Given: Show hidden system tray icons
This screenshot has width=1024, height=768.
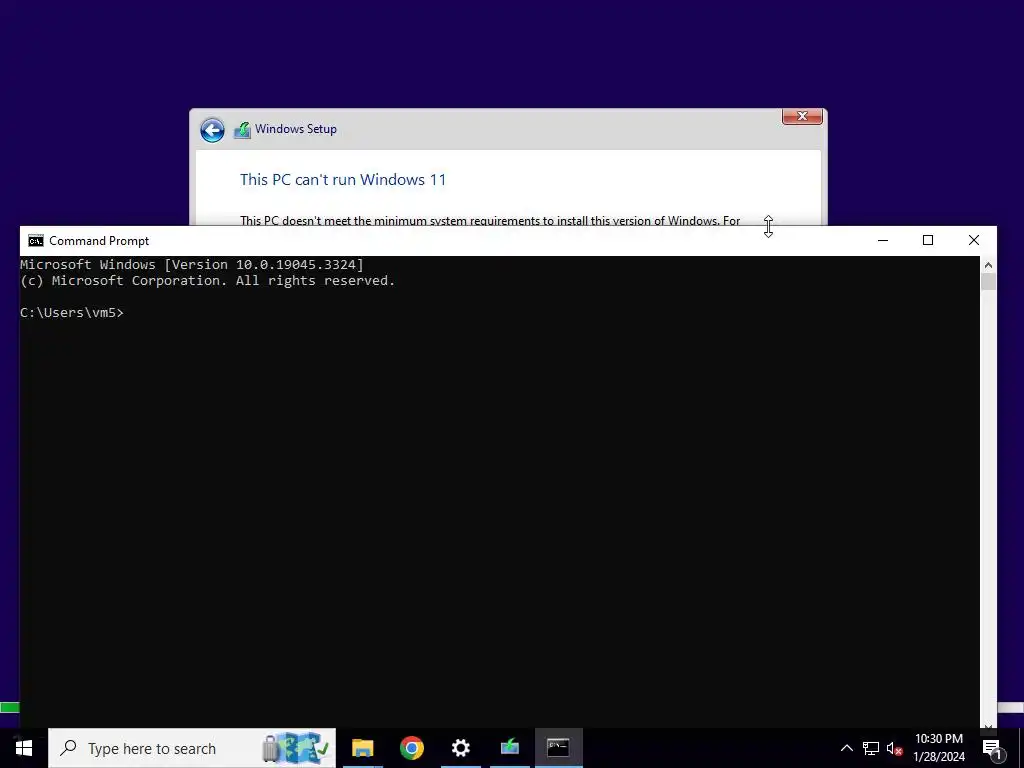Looking at the screenshot, I should tap(846, 748).
